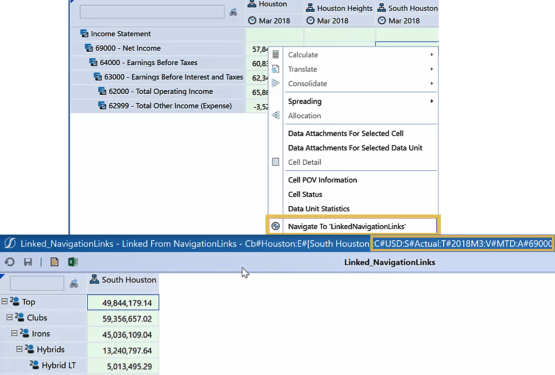
Task: Open the orange report document icon
Action: 55,262
